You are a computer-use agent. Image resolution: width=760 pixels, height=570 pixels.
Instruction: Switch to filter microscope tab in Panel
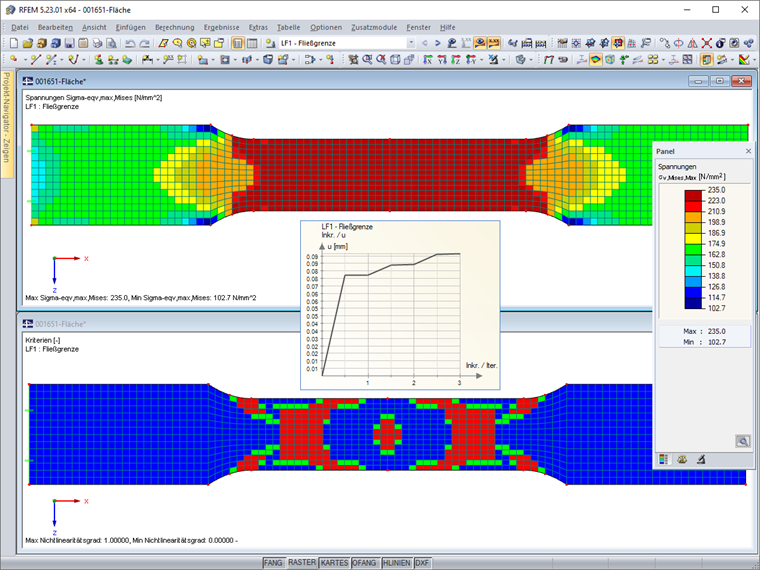[x=700, y=459]
